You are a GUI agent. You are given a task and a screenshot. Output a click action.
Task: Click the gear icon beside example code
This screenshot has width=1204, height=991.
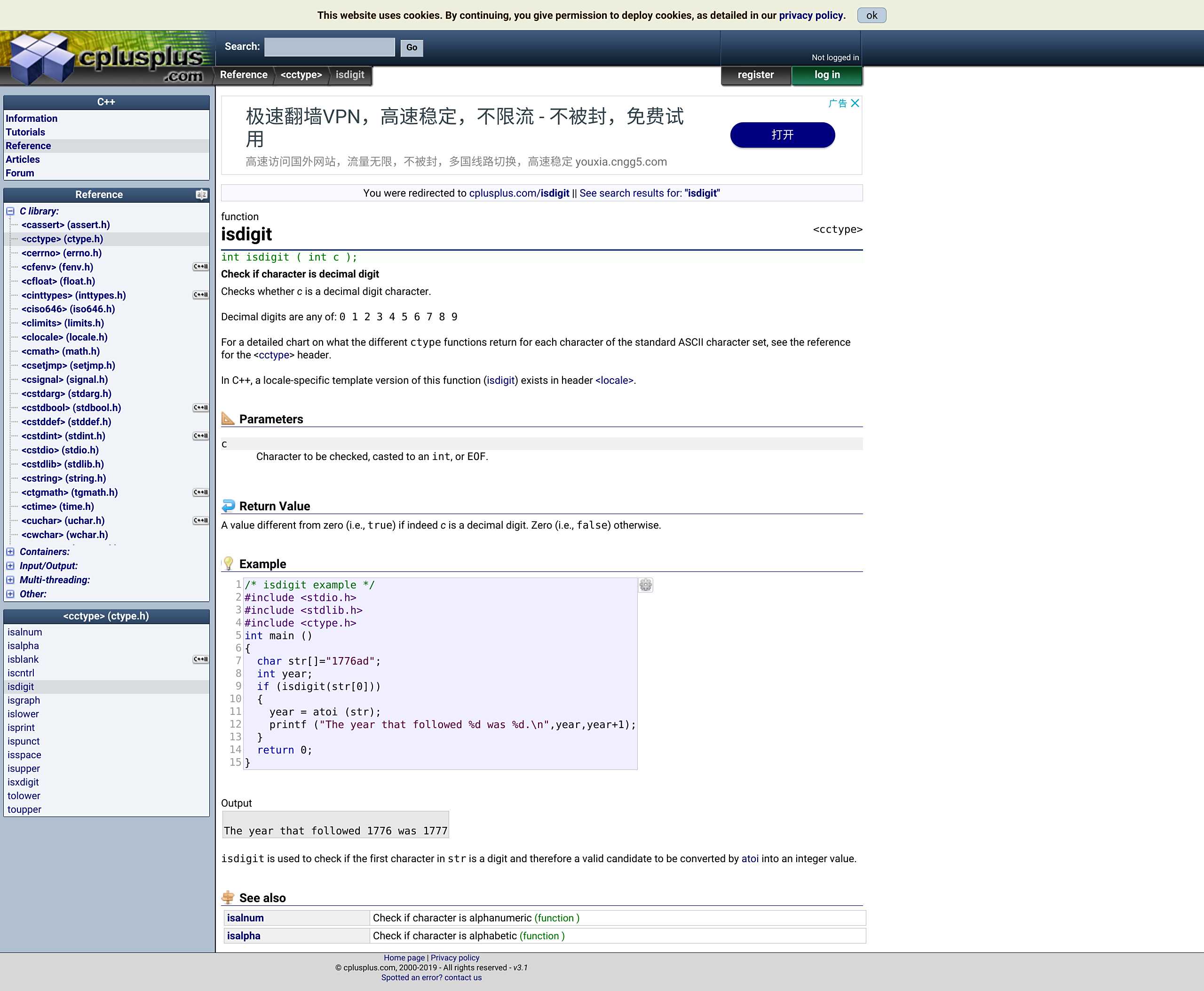645,585
